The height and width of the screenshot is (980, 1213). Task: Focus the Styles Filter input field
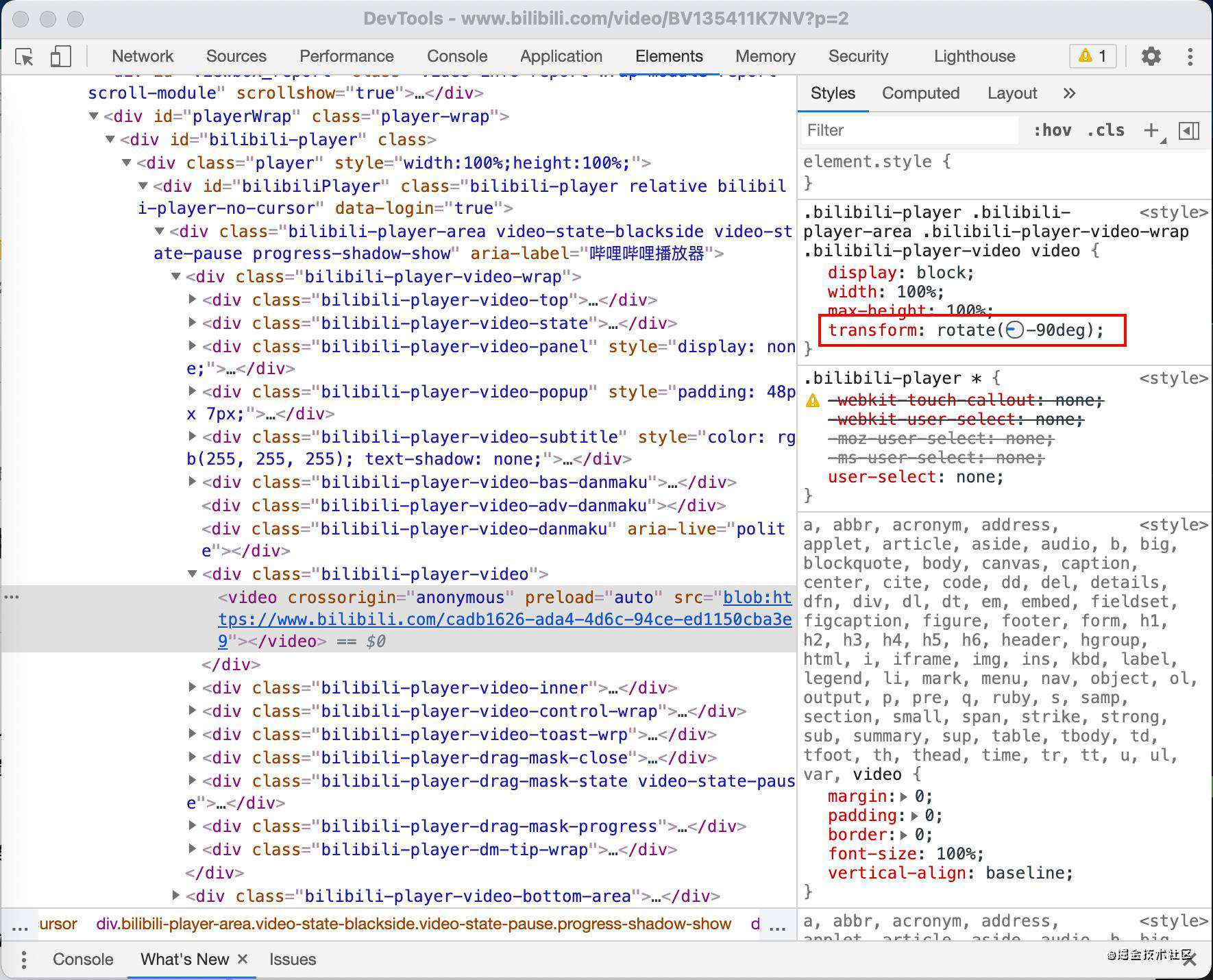point(910,130)
